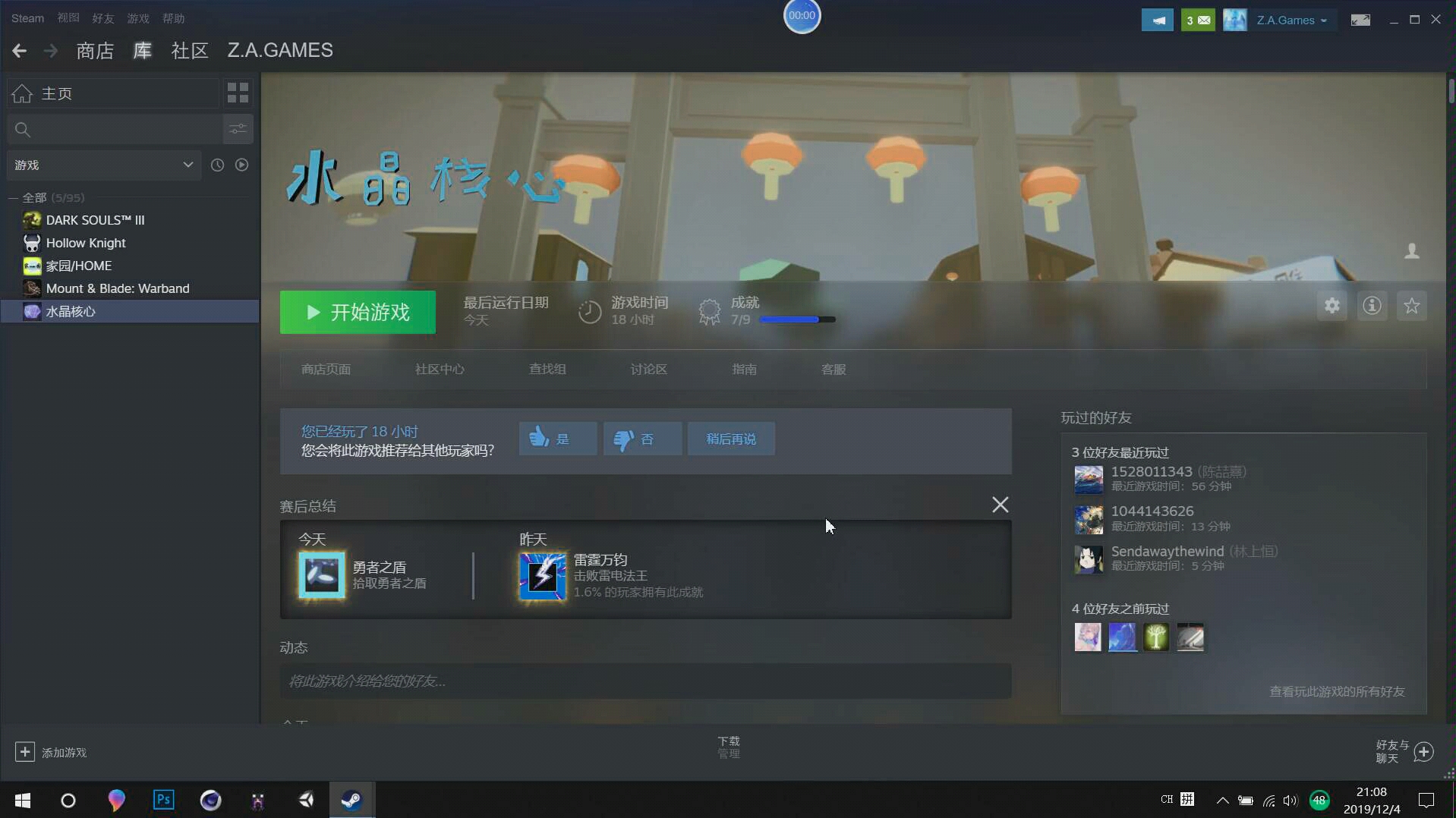Collapse the 全部 (5/95) games list
This screenshot has width=1456, height=818.
(12, 197)
